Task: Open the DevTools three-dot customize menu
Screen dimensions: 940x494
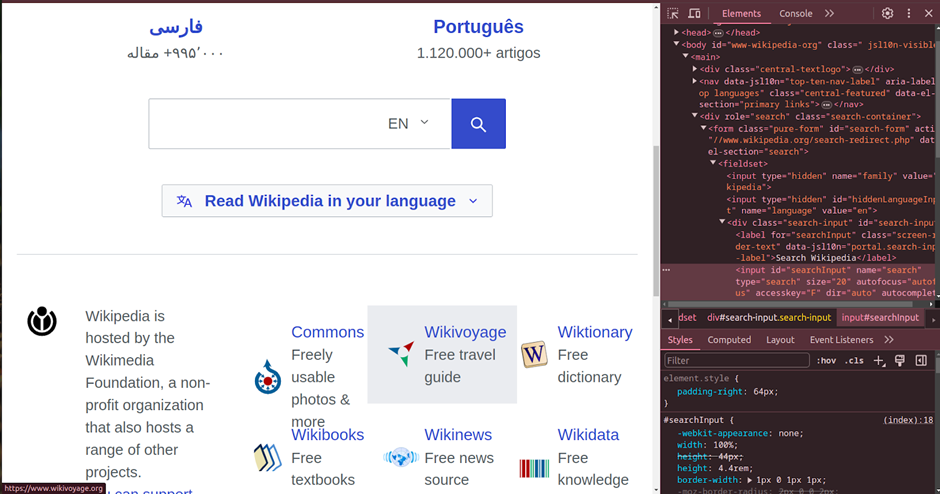Action: (x=909, y=13)
